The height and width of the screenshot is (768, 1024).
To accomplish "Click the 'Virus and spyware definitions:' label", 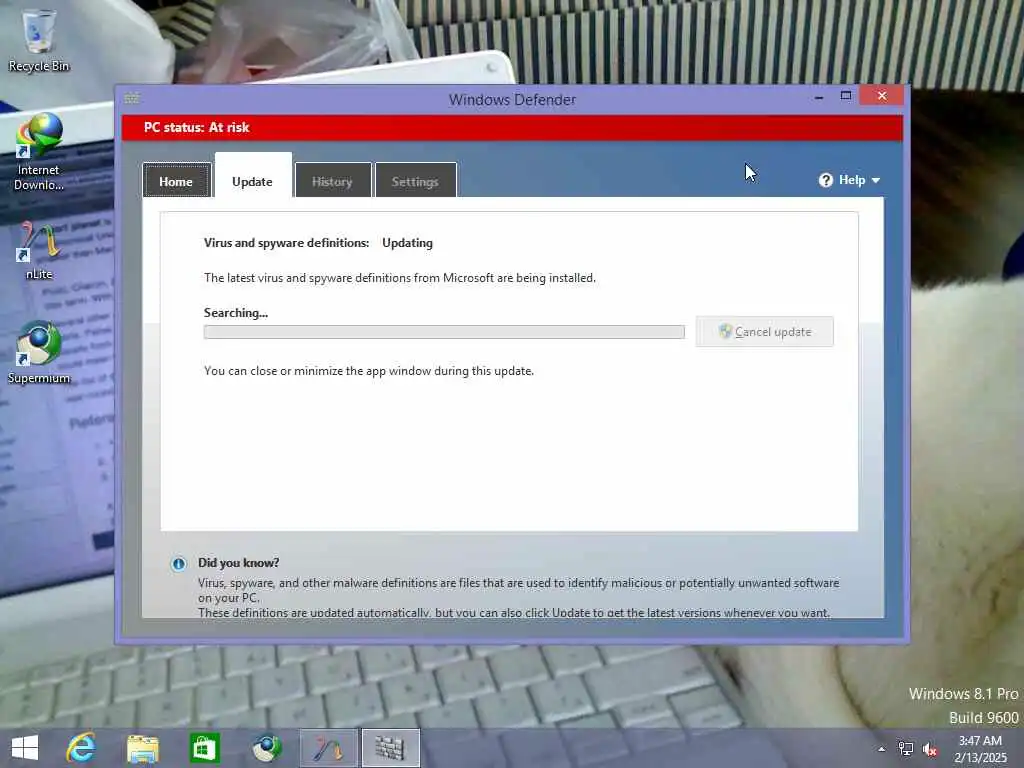I will tap(287, 243).
